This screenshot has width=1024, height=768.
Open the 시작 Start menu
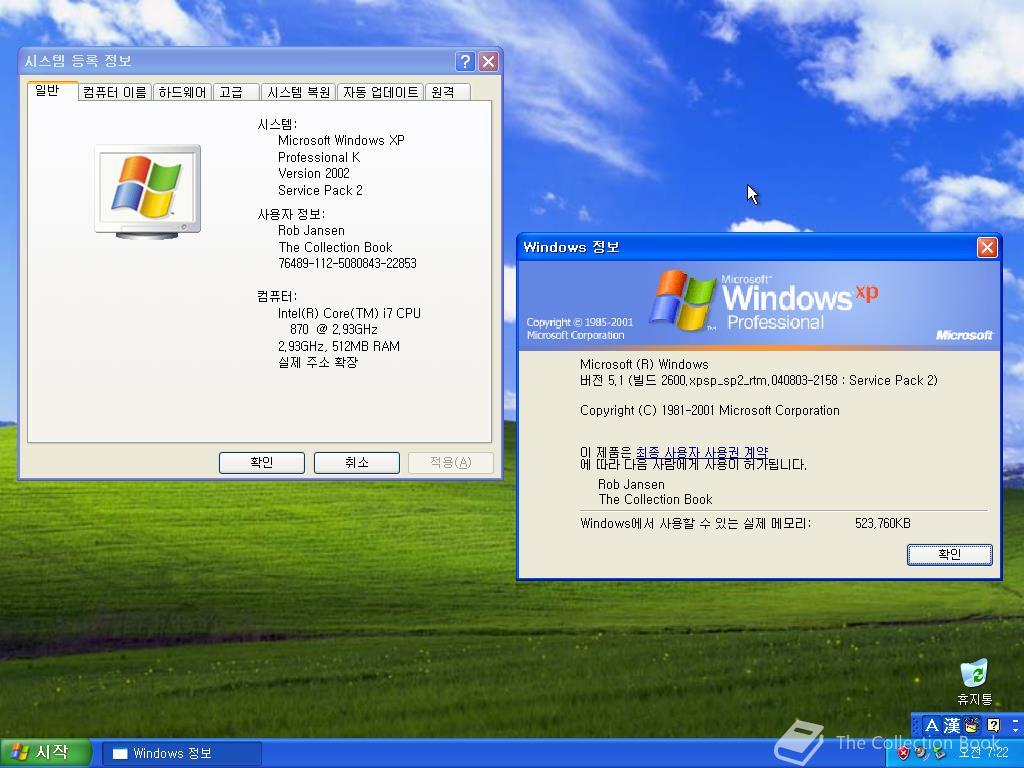click(x=44, y=753)
